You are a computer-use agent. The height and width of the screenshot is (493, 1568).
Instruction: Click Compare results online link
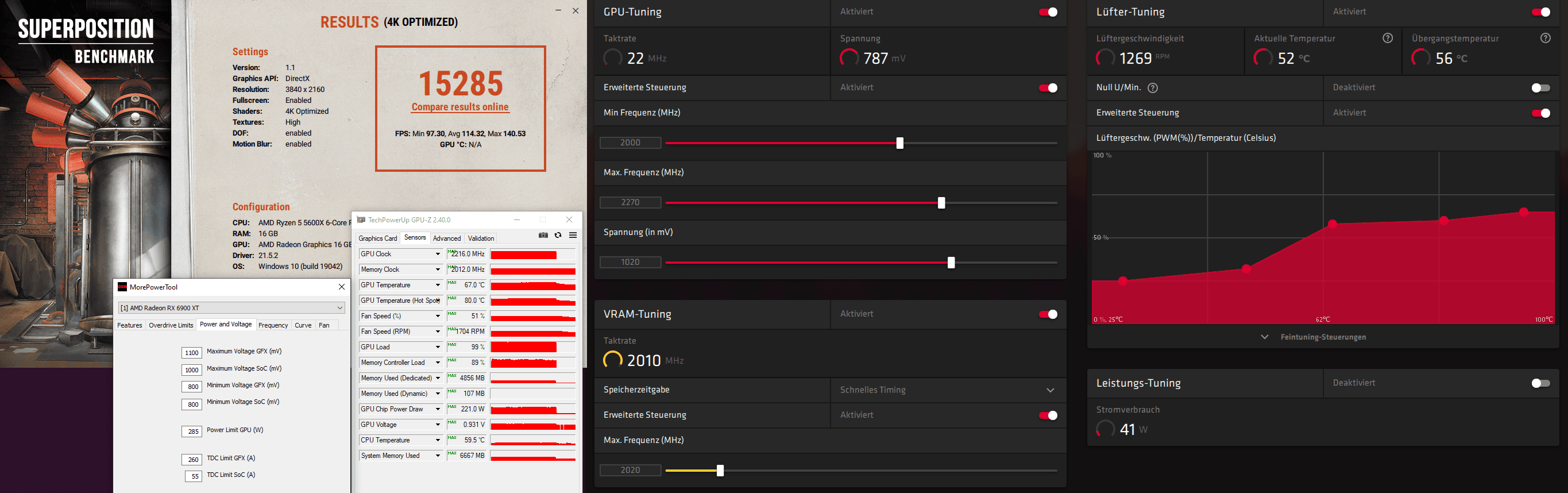[x=459, y=107]
